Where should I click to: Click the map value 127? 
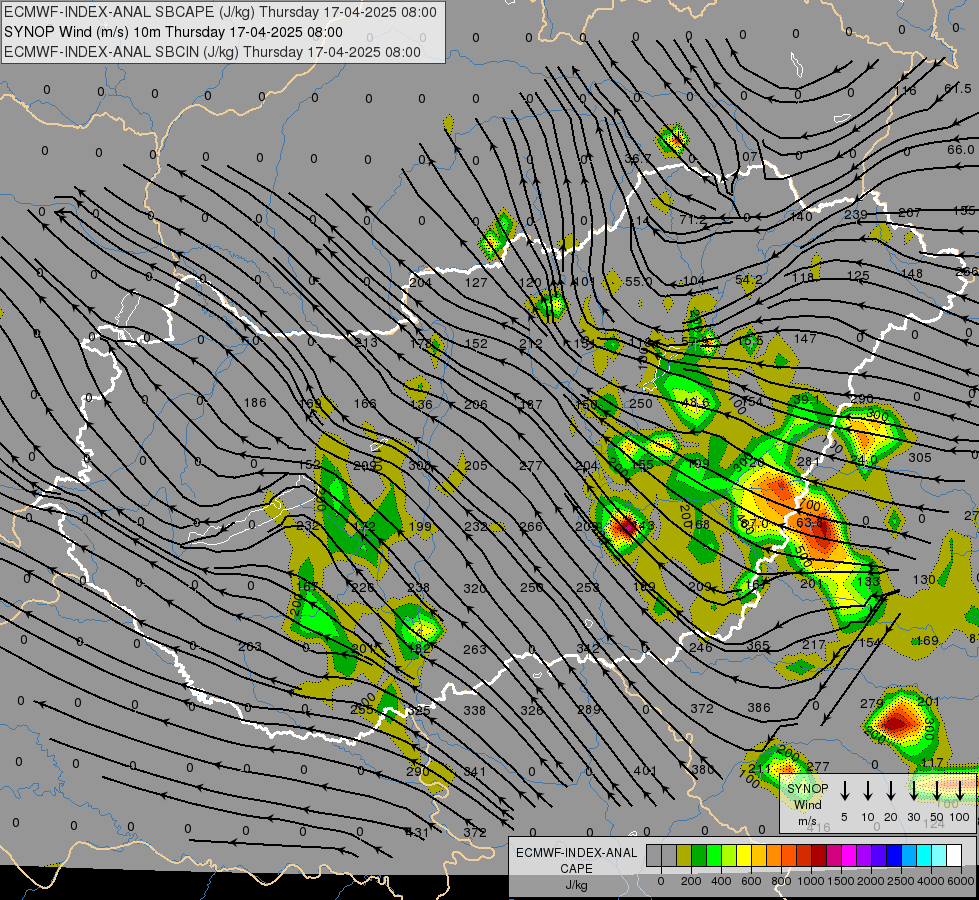[x=476, y=282]
